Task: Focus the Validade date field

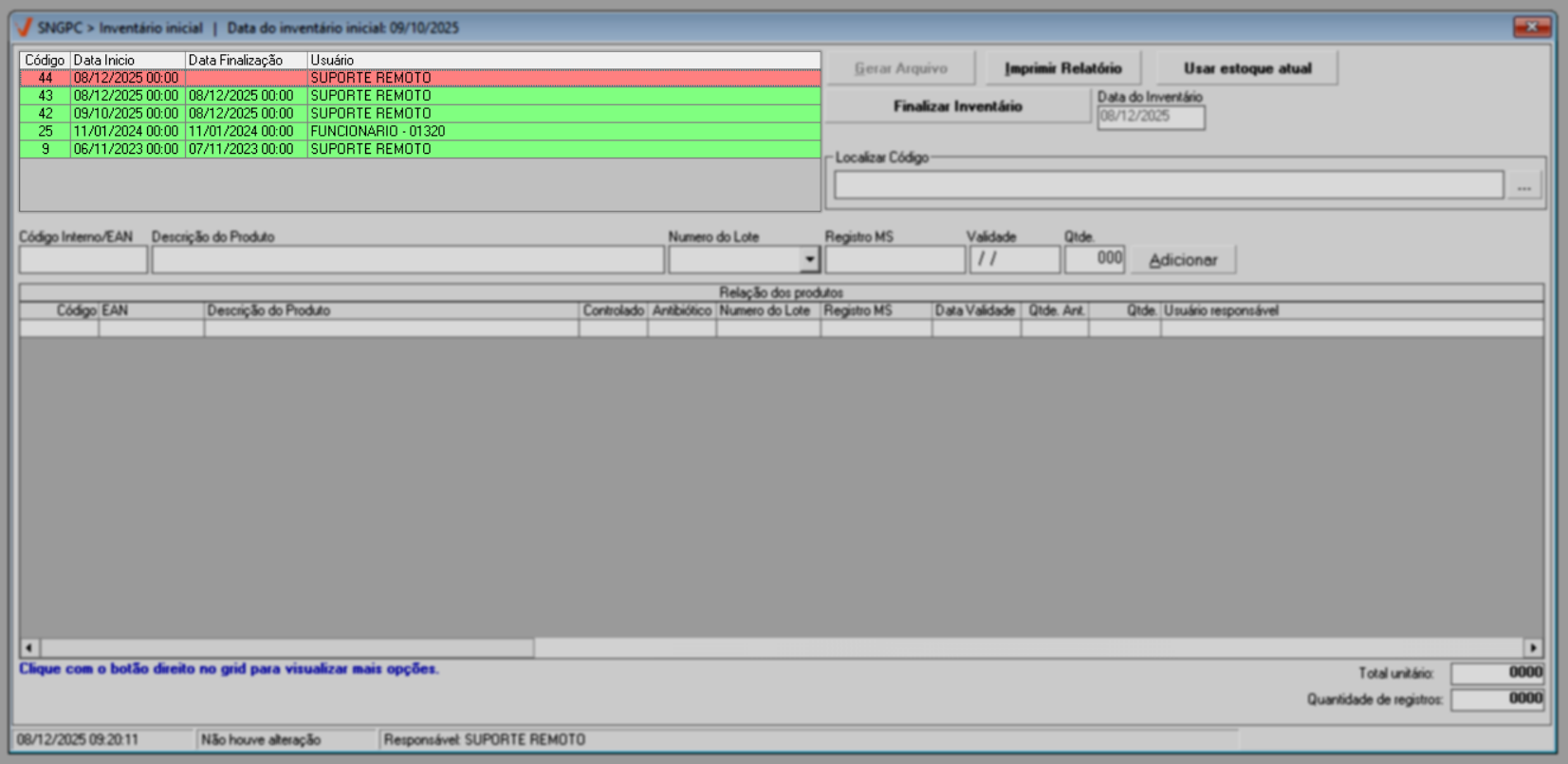Action: click(x=1014, y=259)
